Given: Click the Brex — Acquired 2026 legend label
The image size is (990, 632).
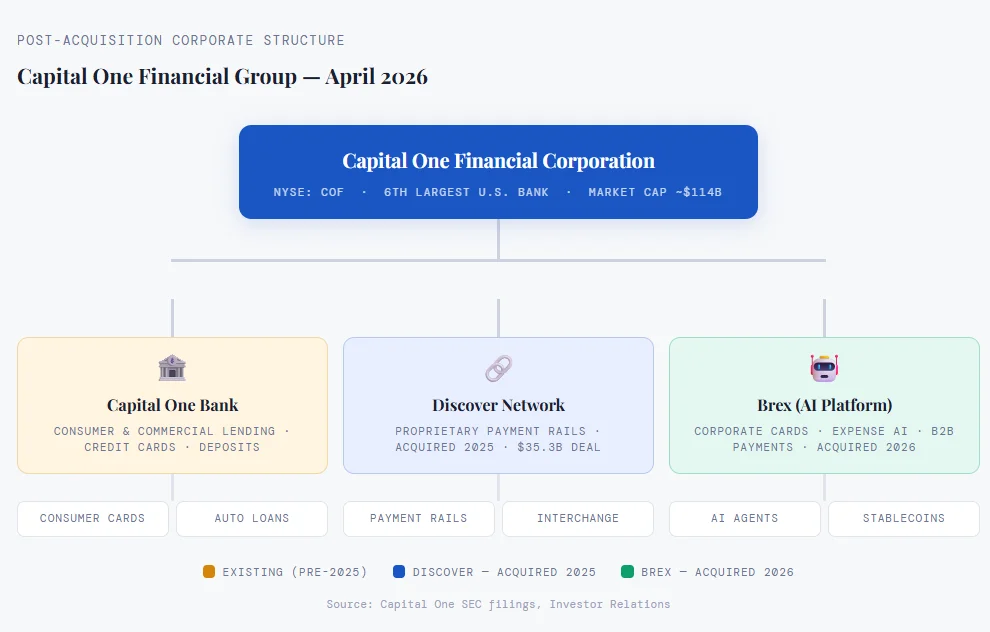Looking at the screenshot, I should (x=717, y=572).
